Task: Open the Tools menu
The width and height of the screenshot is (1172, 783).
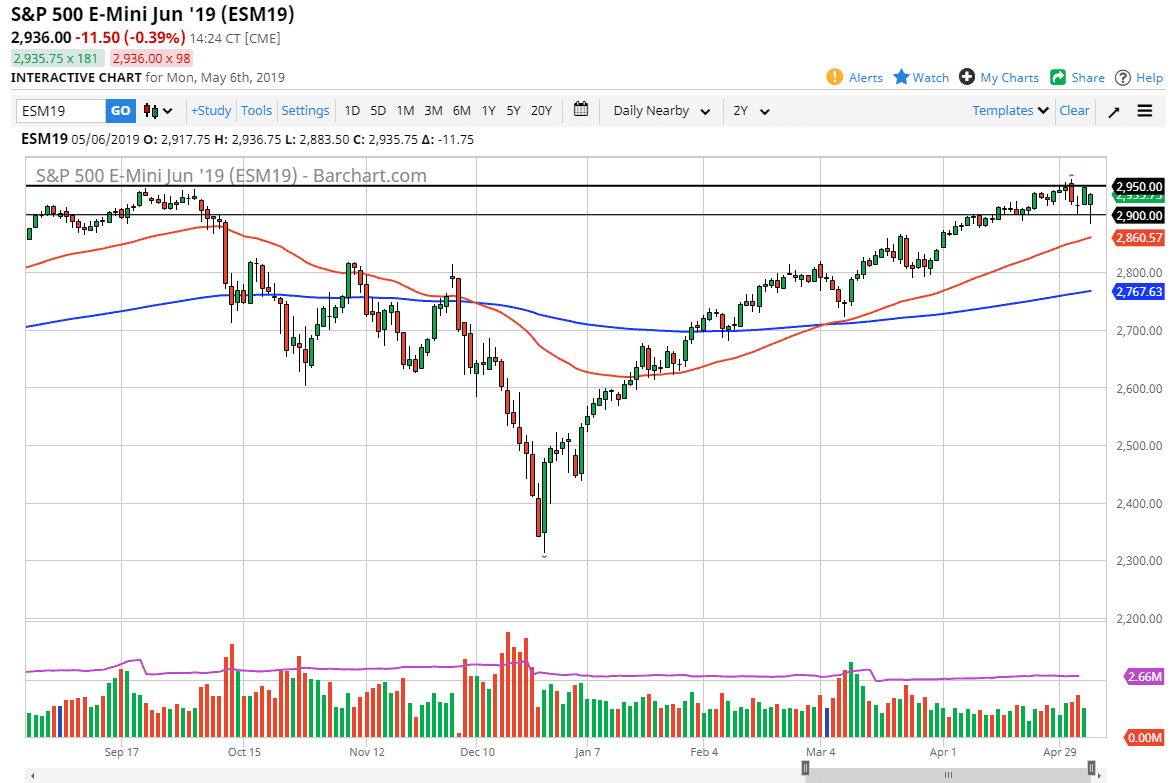Action: point(256,111)
